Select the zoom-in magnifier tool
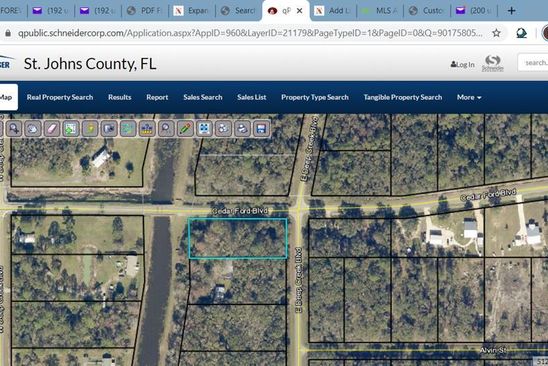The height and width of the screenshot is (366, 548). tap(14, 129)
